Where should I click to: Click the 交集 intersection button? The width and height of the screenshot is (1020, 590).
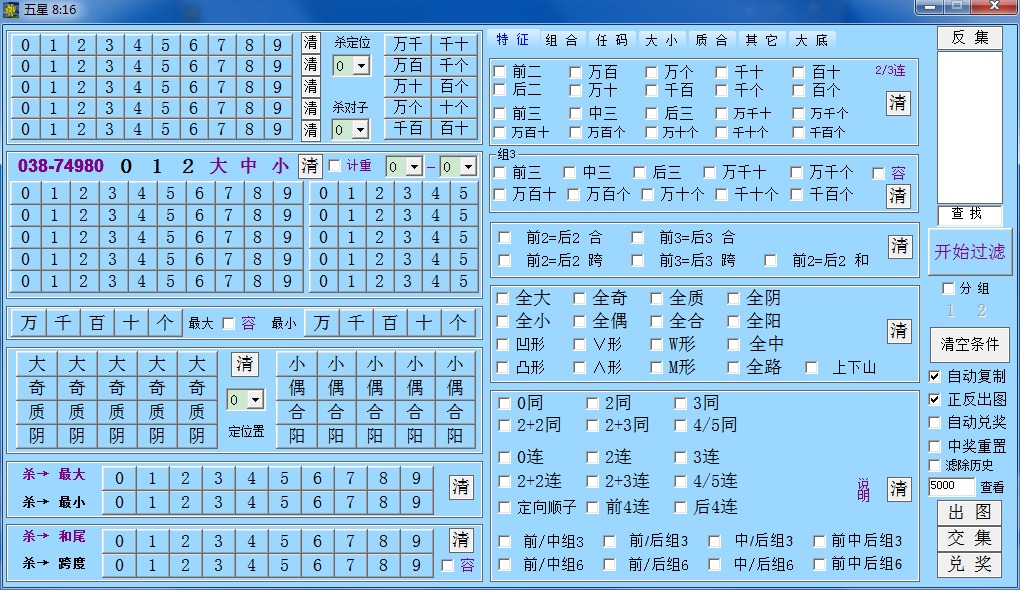[967, 540]
